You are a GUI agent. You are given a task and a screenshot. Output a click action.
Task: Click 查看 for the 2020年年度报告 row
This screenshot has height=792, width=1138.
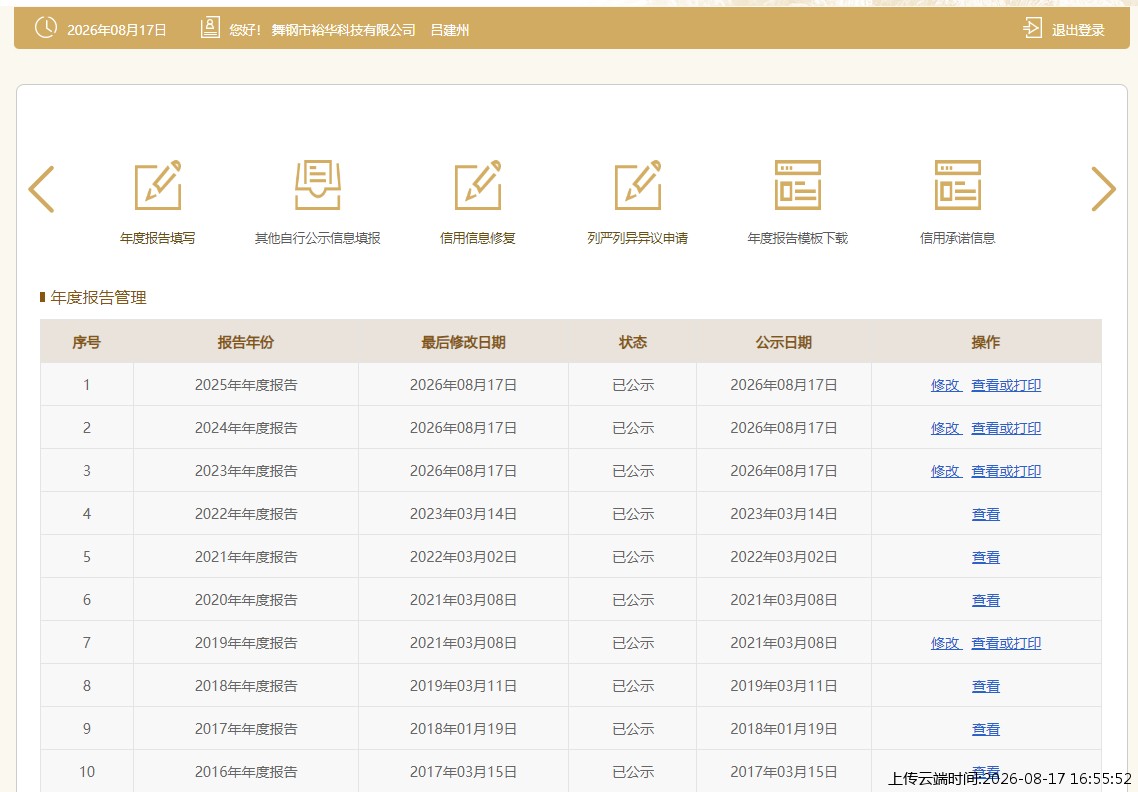click(986, 600)
